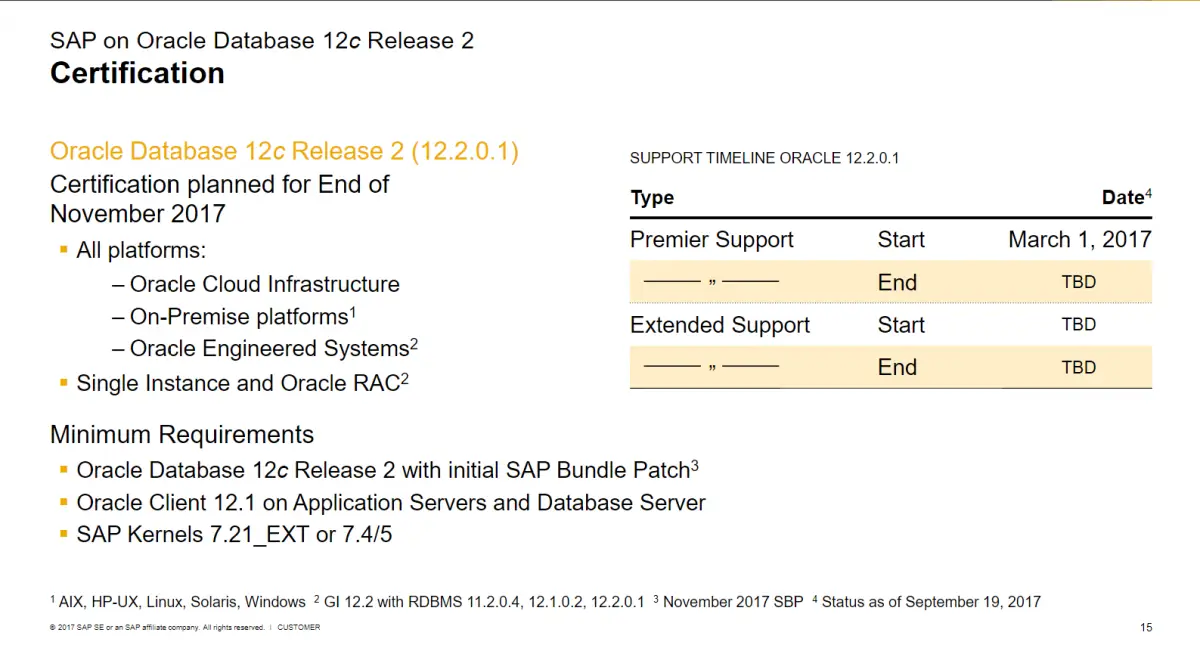Click the 'Type' column header
This screenshot has width=1200, height=651.
coord(652,198)
